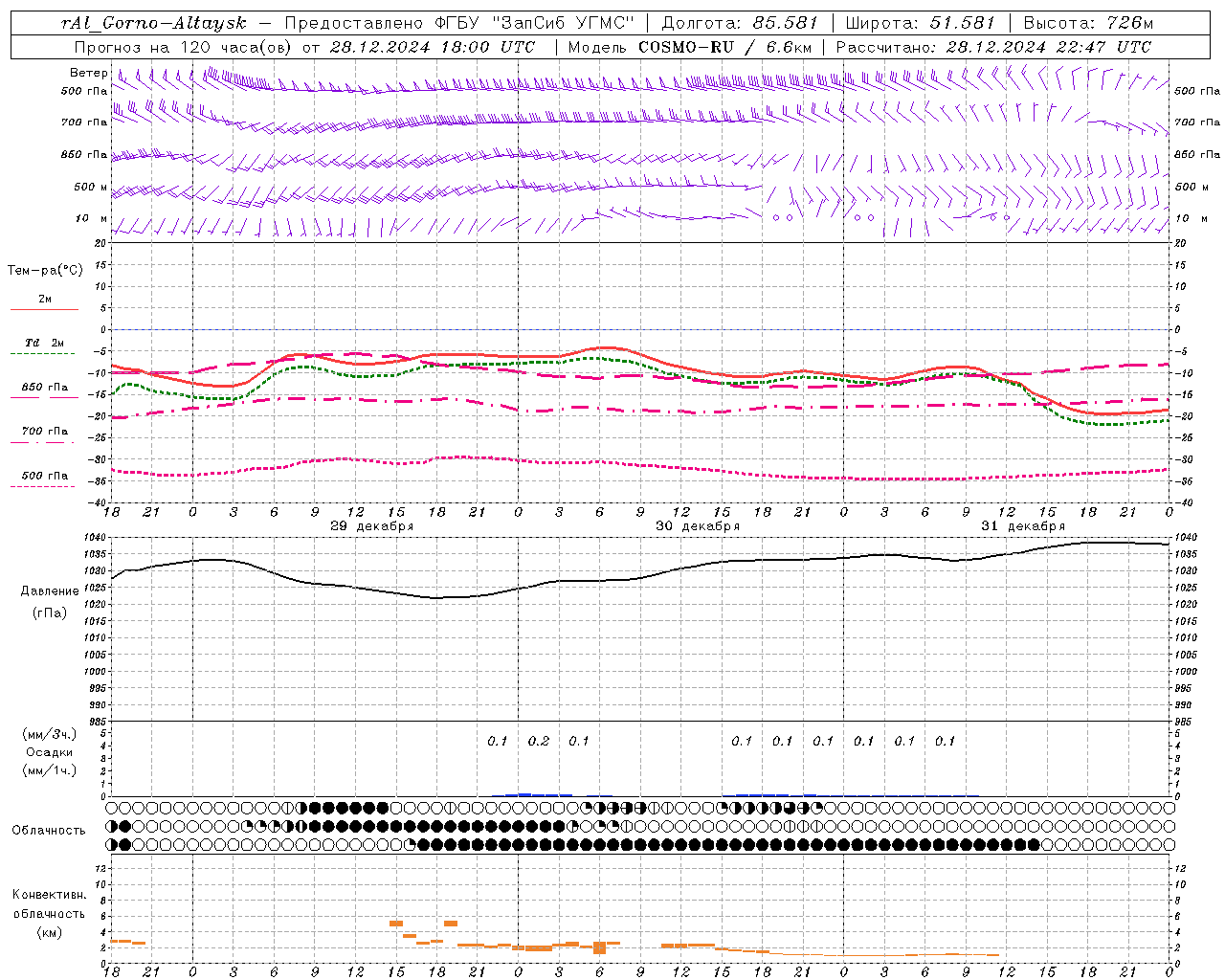This screenshot has width=1225, height=980.
Task: Click the '2м' temperature legend entry
Action: [x=45, y=300]
